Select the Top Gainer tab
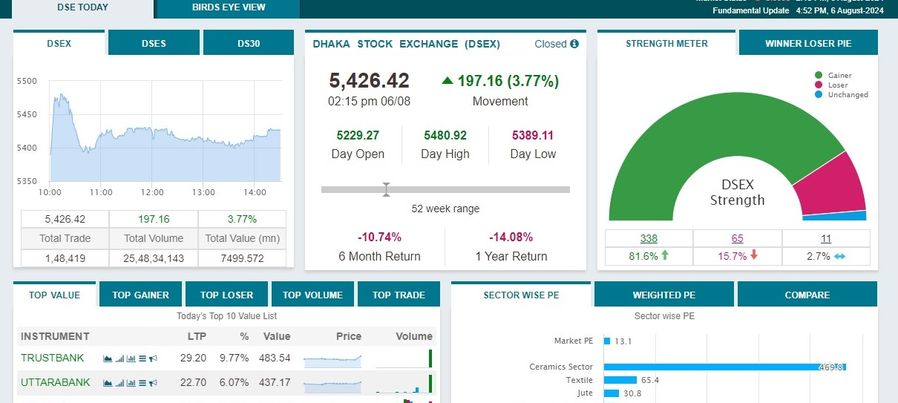 140,295
